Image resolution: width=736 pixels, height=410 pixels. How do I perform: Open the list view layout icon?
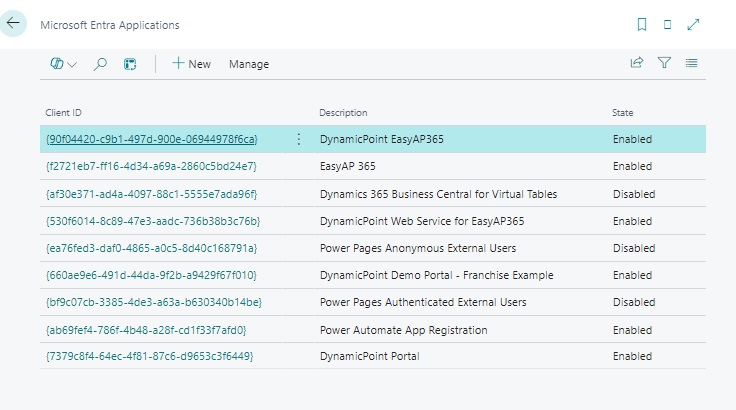(691, 63)
